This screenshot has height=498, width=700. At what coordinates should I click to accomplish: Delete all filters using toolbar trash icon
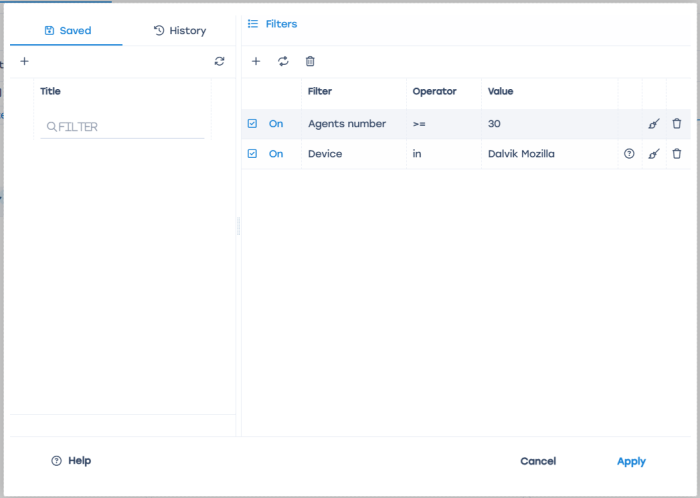(310, 61)
